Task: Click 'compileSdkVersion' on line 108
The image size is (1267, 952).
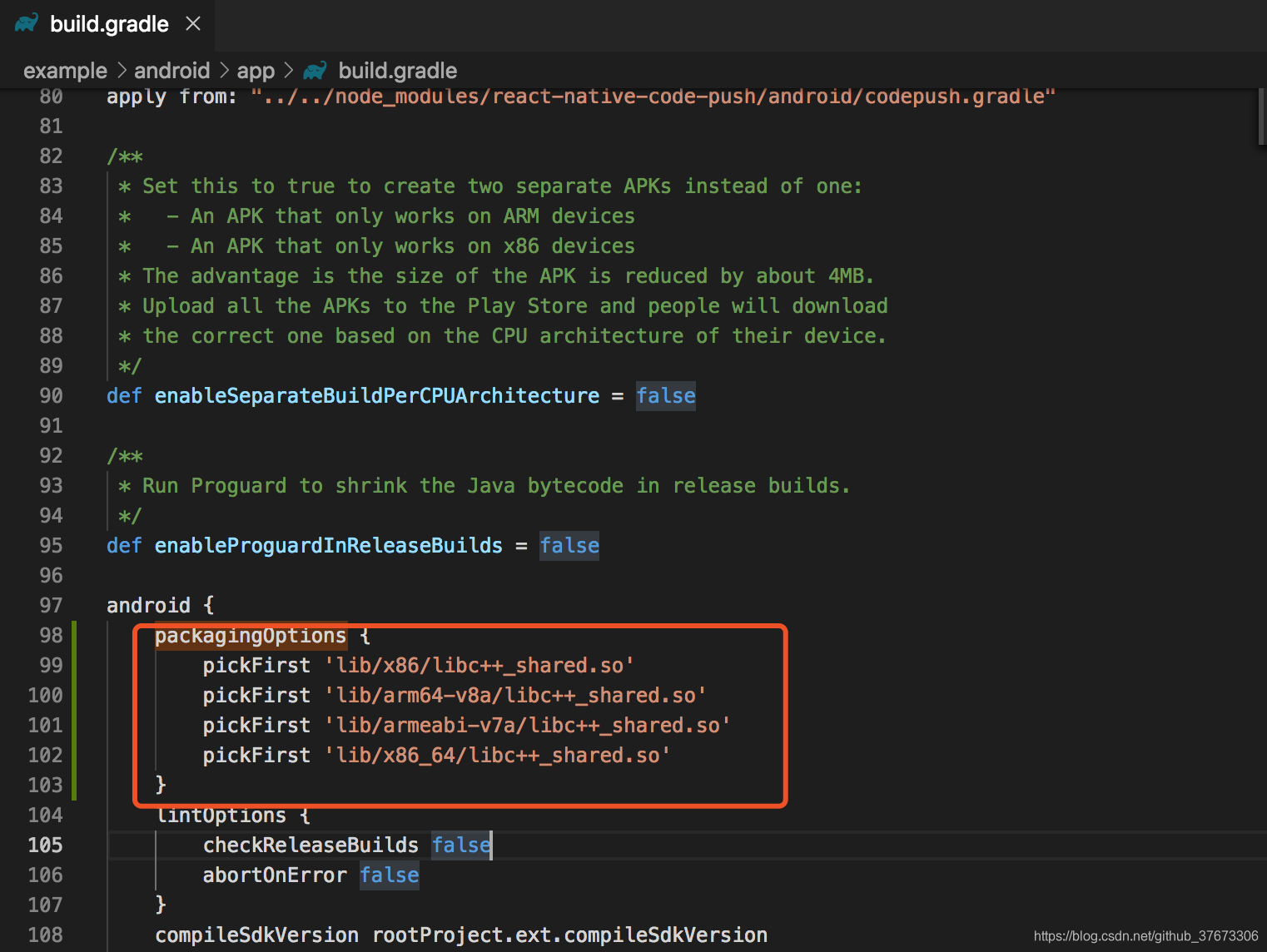Action: 257,935
